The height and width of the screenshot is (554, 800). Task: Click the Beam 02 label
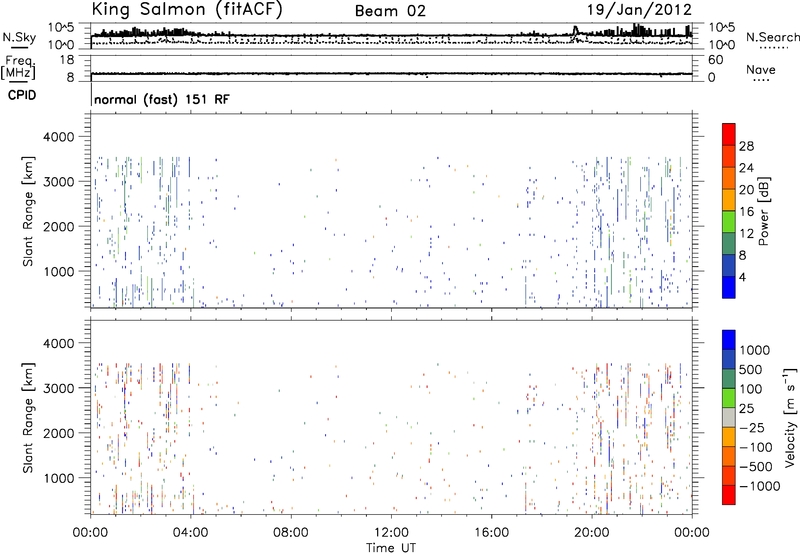(x=390, y=11)
